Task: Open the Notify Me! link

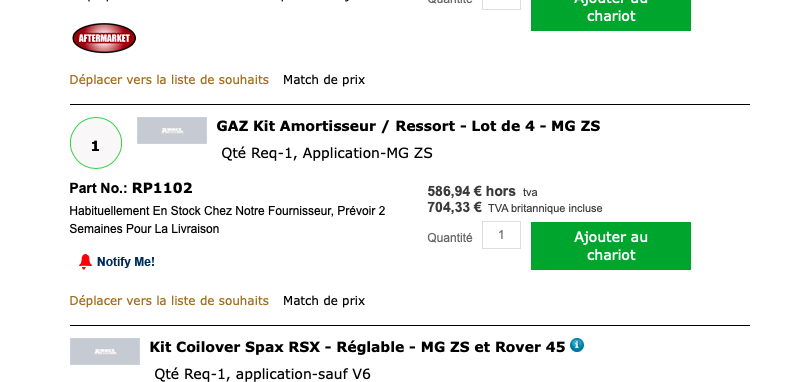Action: [x=125, y=262]
